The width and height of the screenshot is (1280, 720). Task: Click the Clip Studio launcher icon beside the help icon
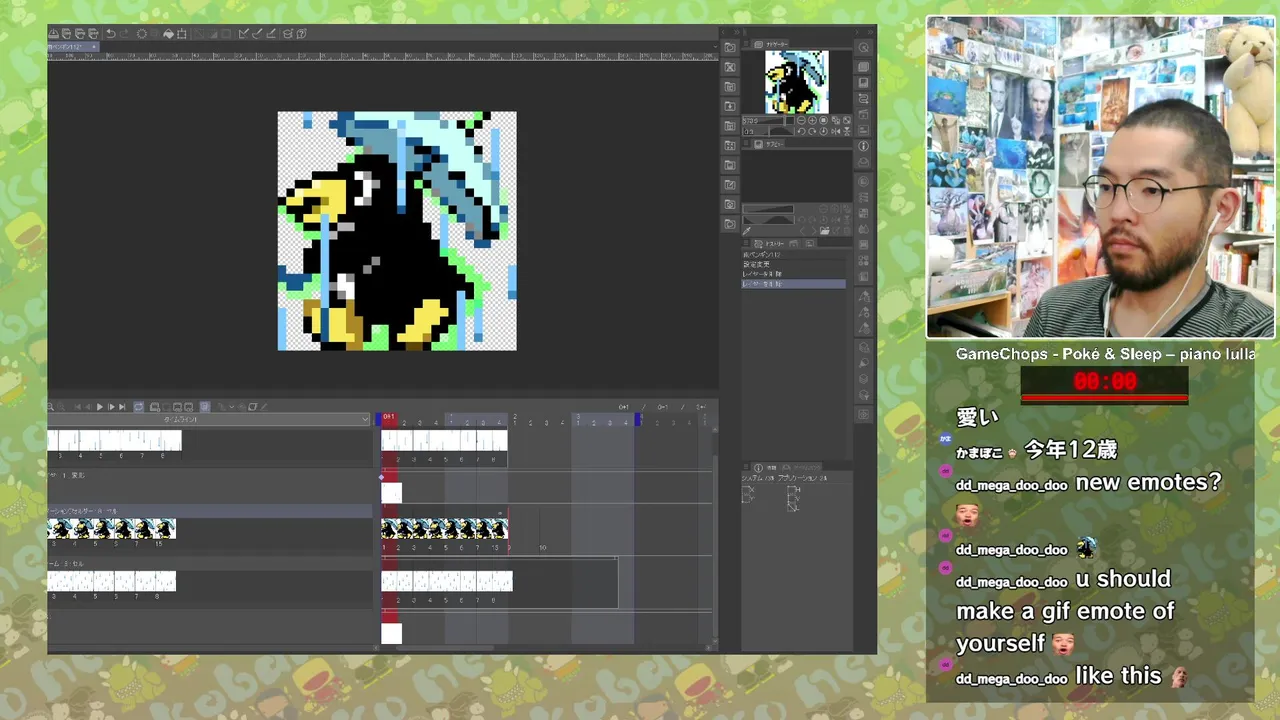click(x=287, y=34)
